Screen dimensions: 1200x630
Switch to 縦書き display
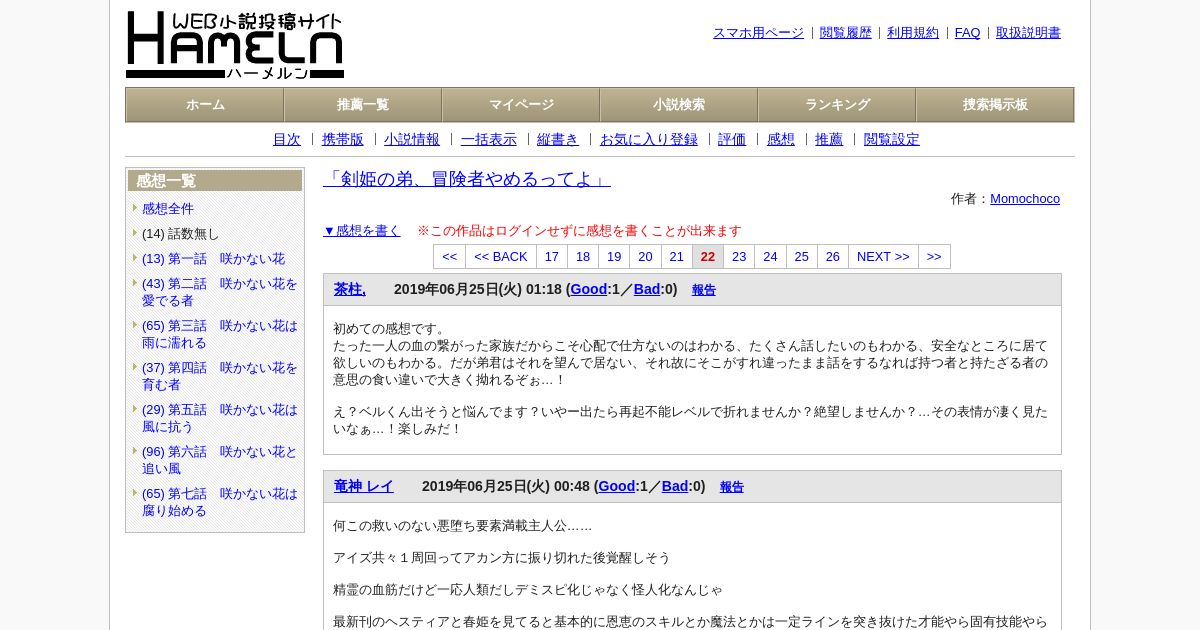coord(558,140)
